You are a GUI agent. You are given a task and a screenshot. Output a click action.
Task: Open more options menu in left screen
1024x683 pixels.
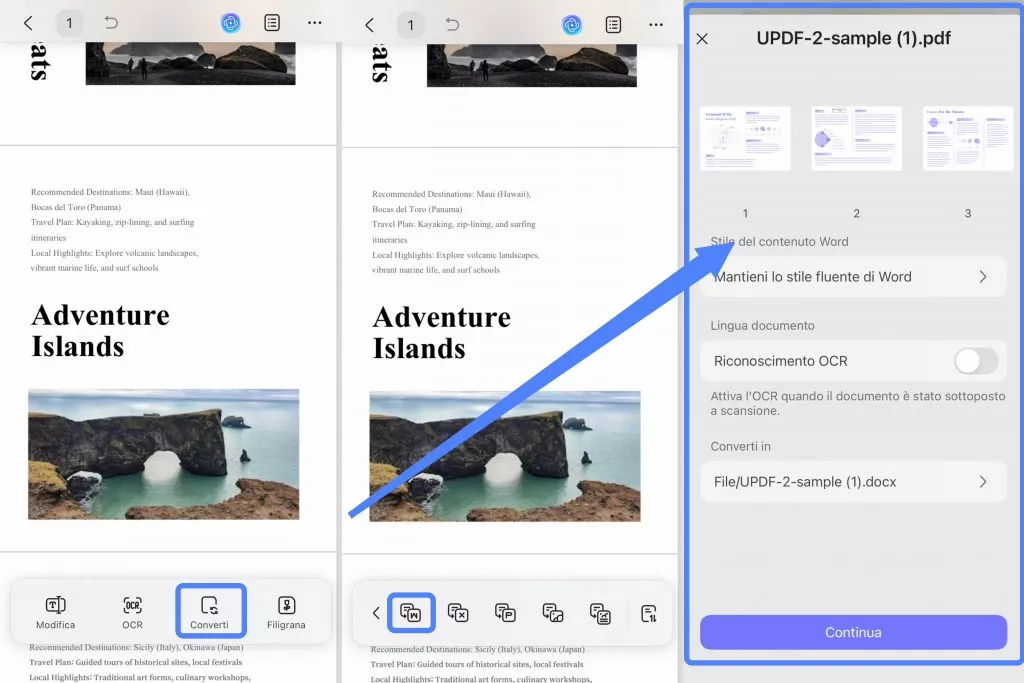point(315,23)
